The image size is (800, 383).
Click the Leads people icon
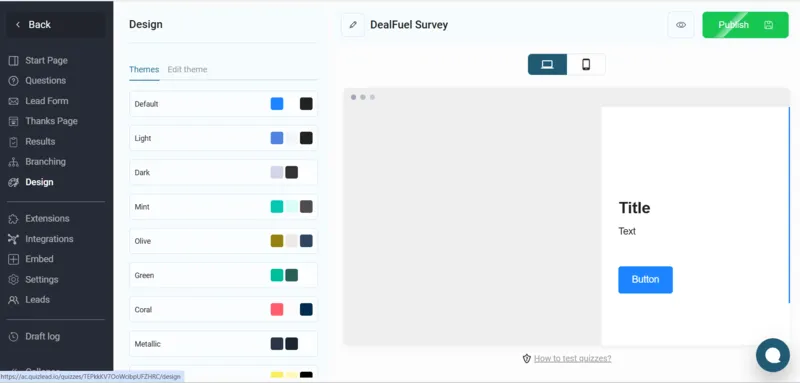[x=14, y=300]
